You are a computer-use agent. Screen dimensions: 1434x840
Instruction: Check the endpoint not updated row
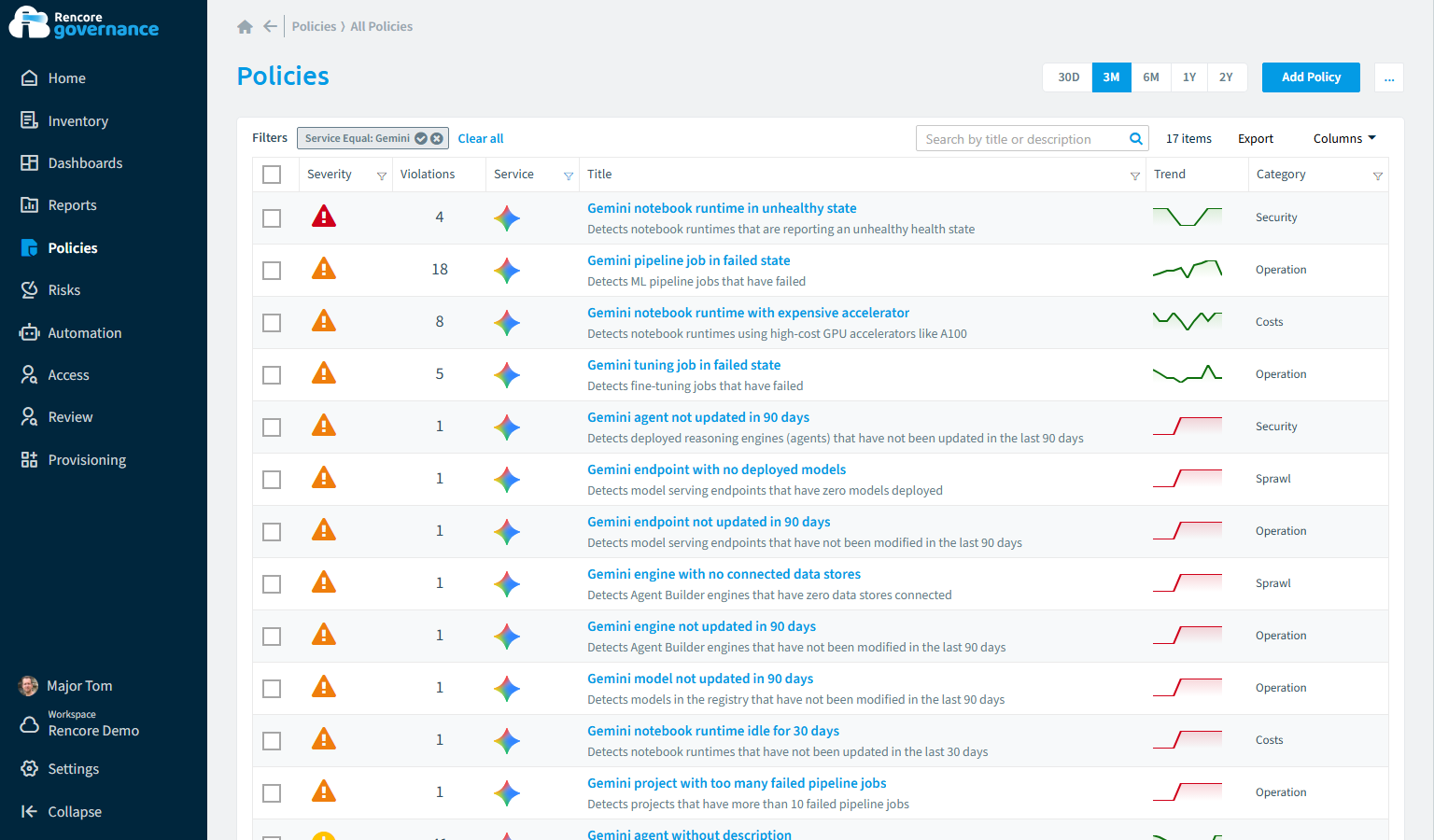tap(272, 532)
